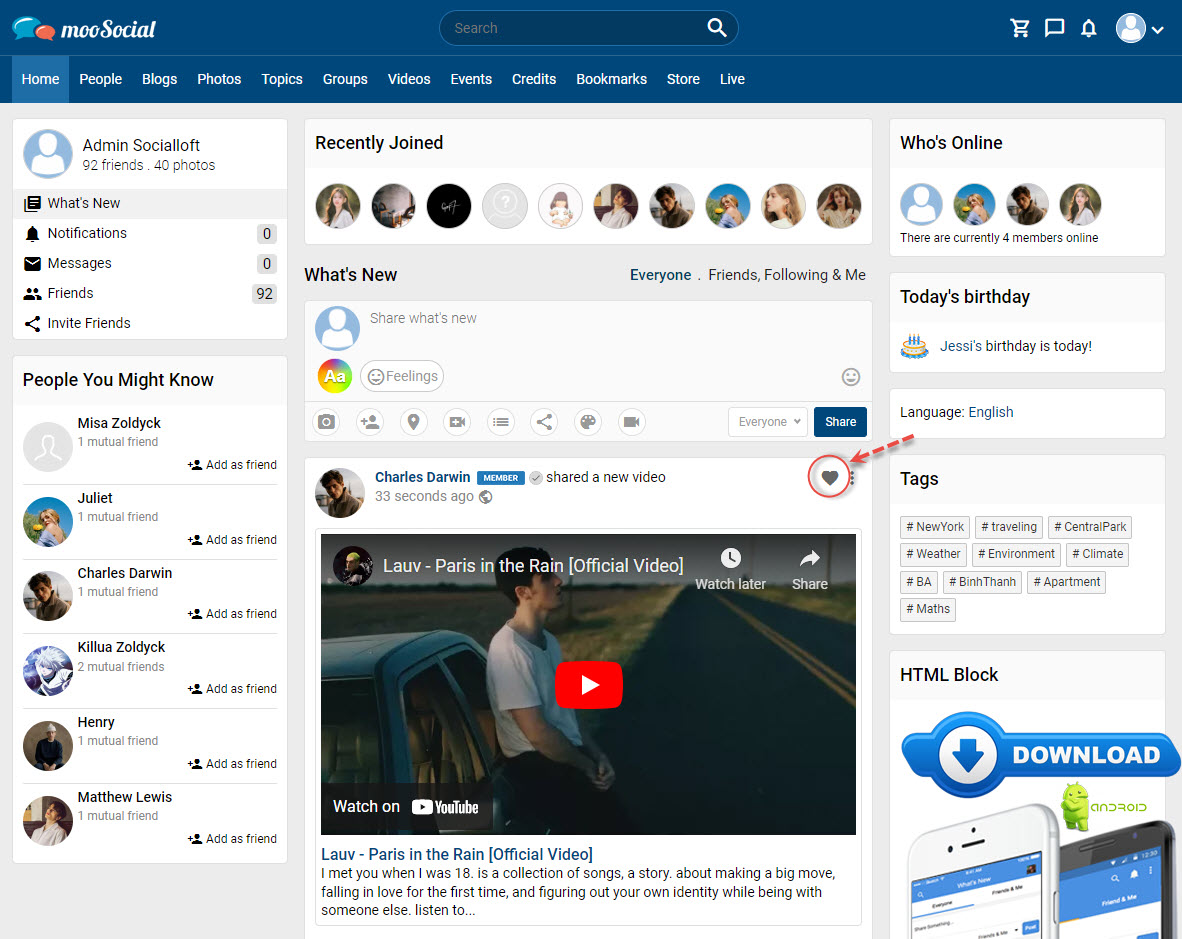Open Messages in the sidebar

click(x=150, y=264)
